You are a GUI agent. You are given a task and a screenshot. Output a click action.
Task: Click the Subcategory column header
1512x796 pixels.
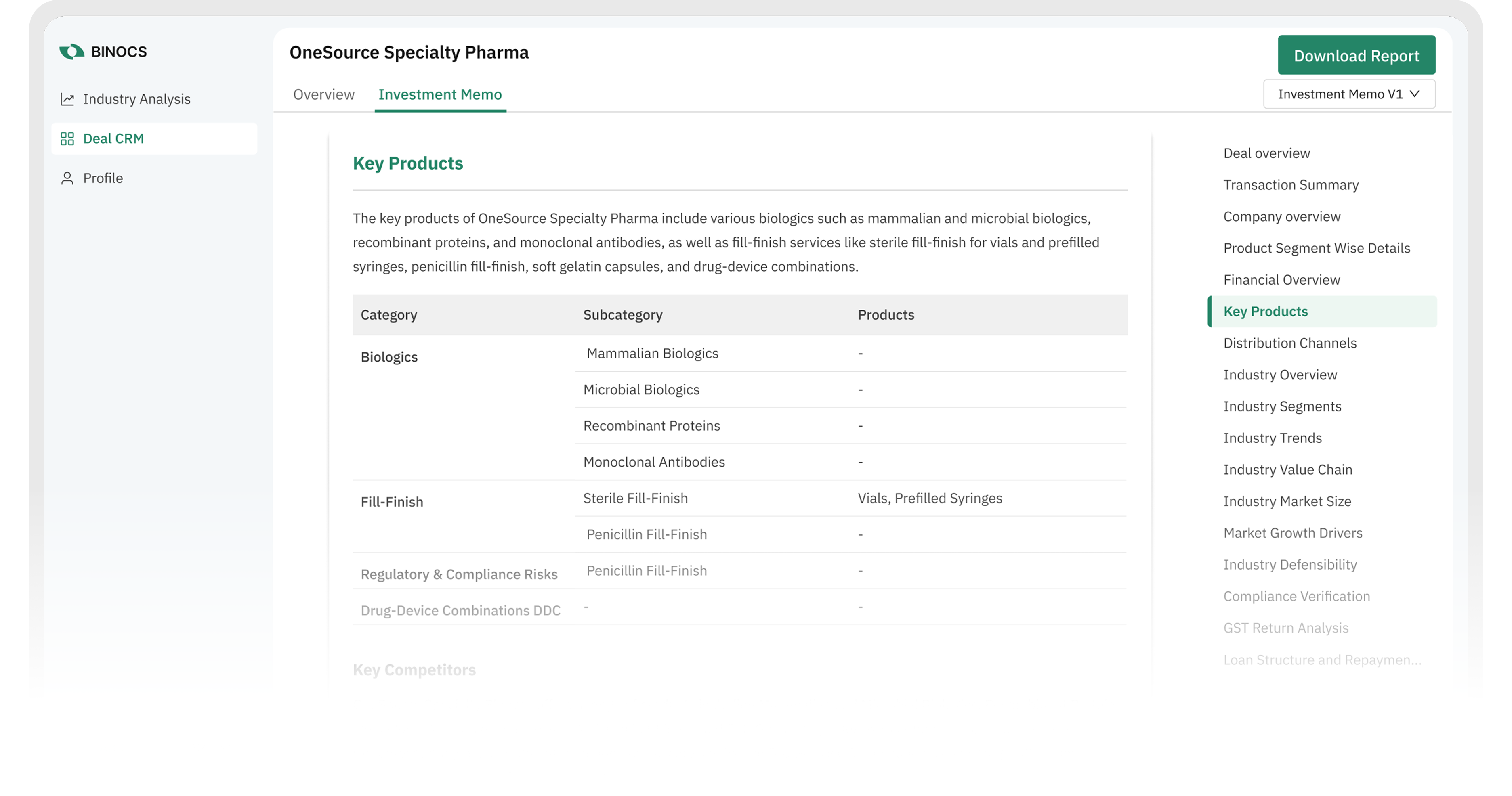pyautogui.click(x=623, y=315)
